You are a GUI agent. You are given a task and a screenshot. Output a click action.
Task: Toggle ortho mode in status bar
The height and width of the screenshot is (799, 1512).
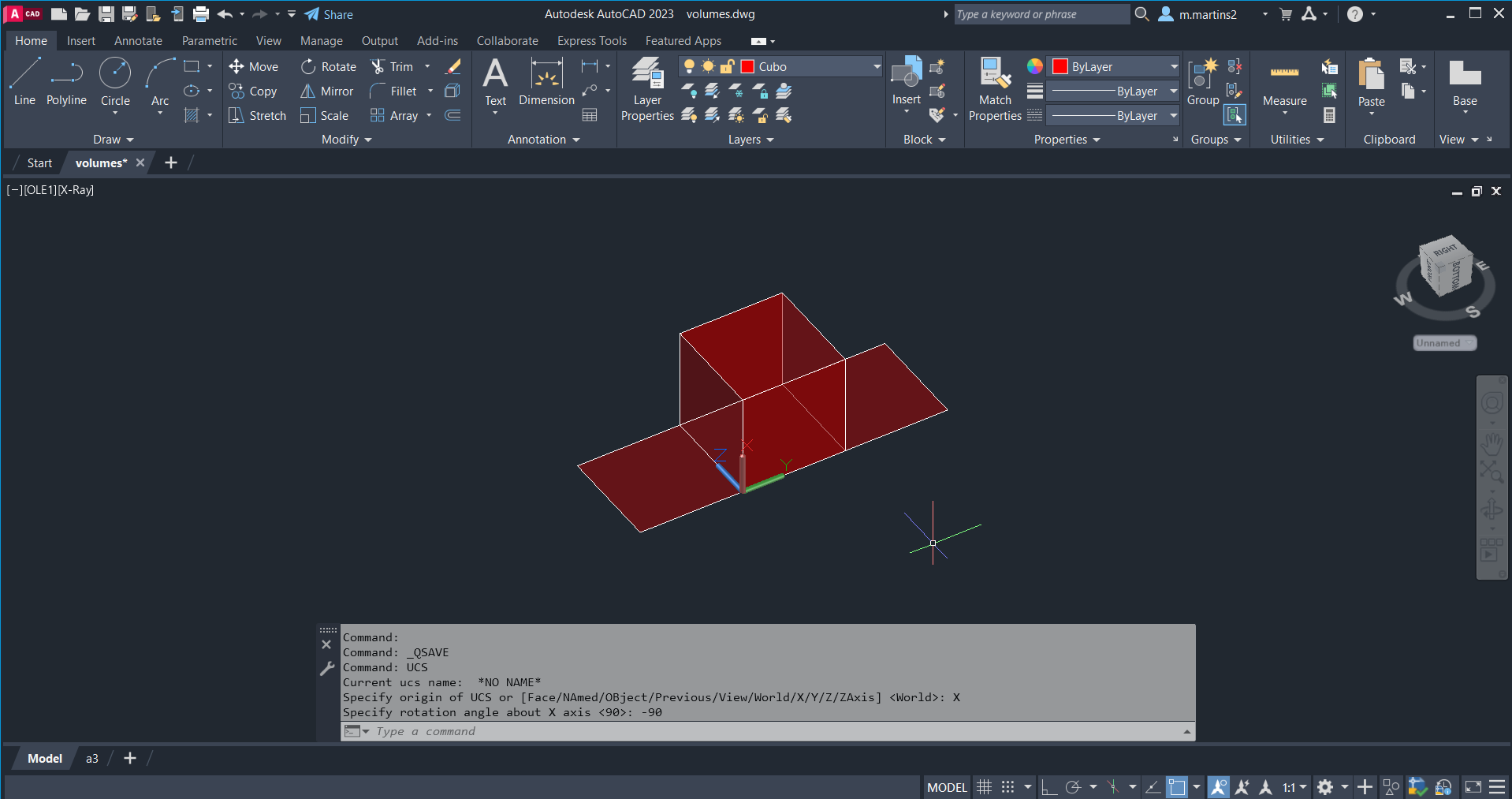(1048, 787)
